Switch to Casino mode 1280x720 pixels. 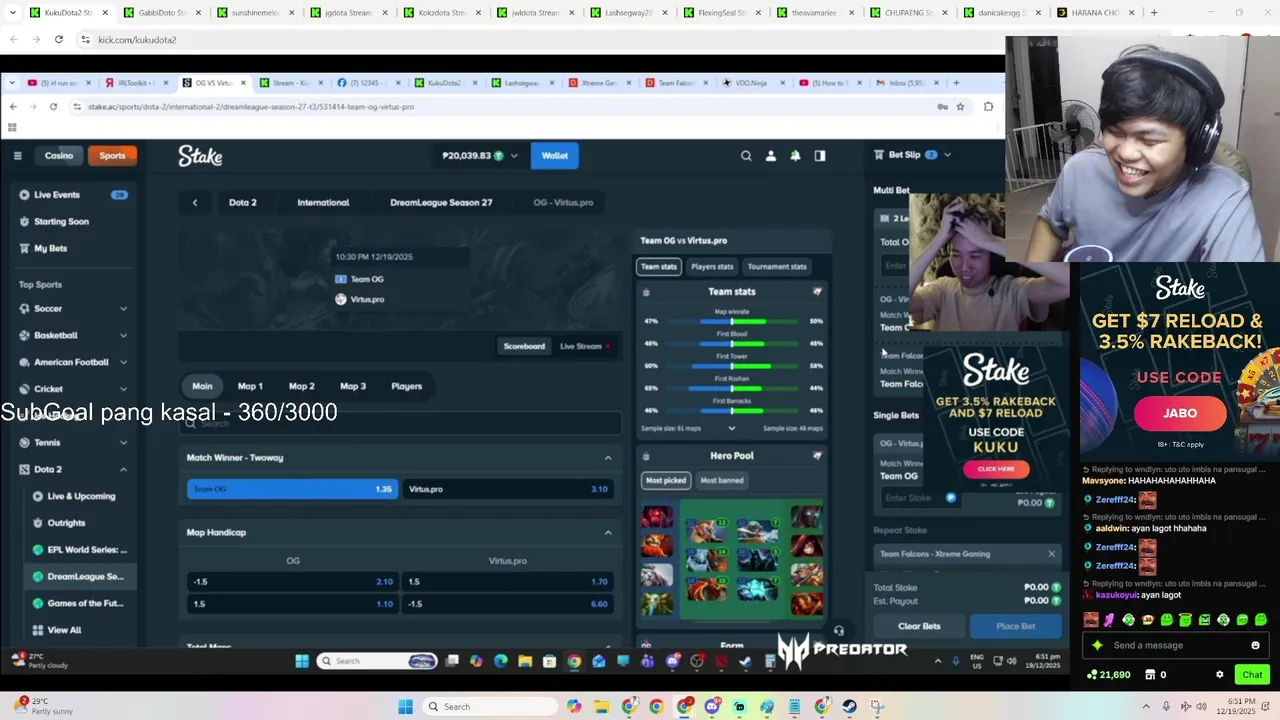(x=59, y=156)
